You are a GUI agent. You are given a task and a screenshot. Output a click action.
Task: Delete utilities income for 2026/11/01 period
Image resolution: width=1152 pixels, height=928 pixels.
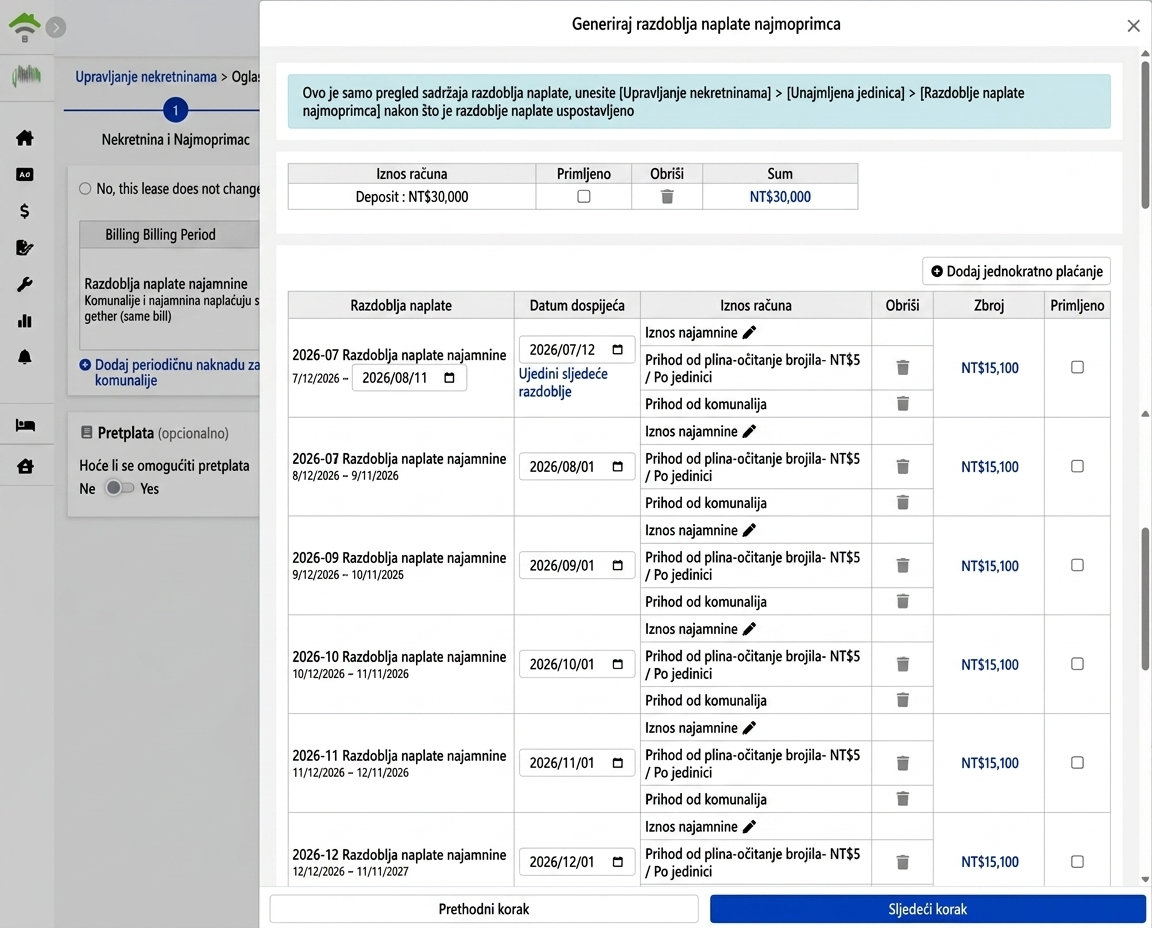[x=903, y=799]
